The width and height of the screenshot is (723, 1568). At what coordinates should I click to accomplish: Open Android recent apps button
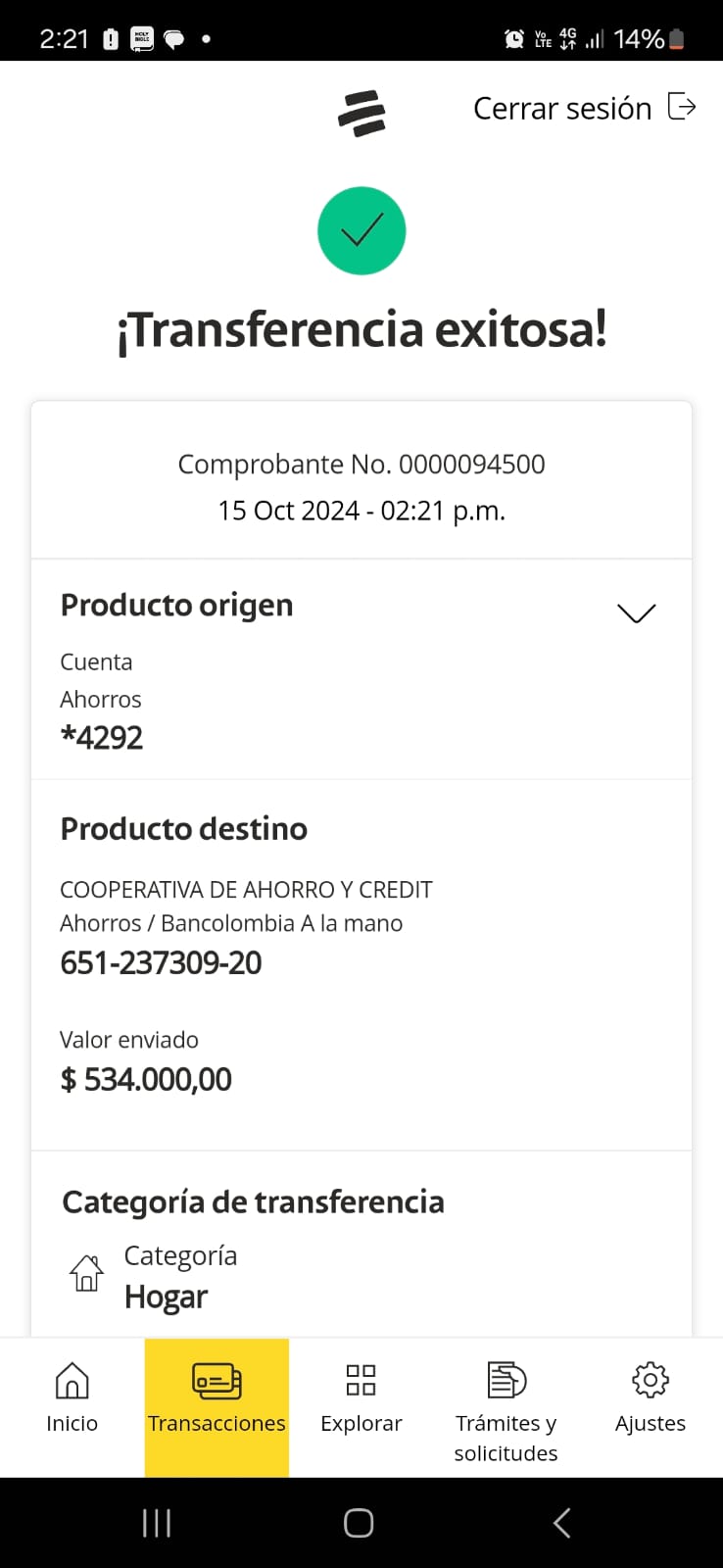click(x=157, y=1523)
